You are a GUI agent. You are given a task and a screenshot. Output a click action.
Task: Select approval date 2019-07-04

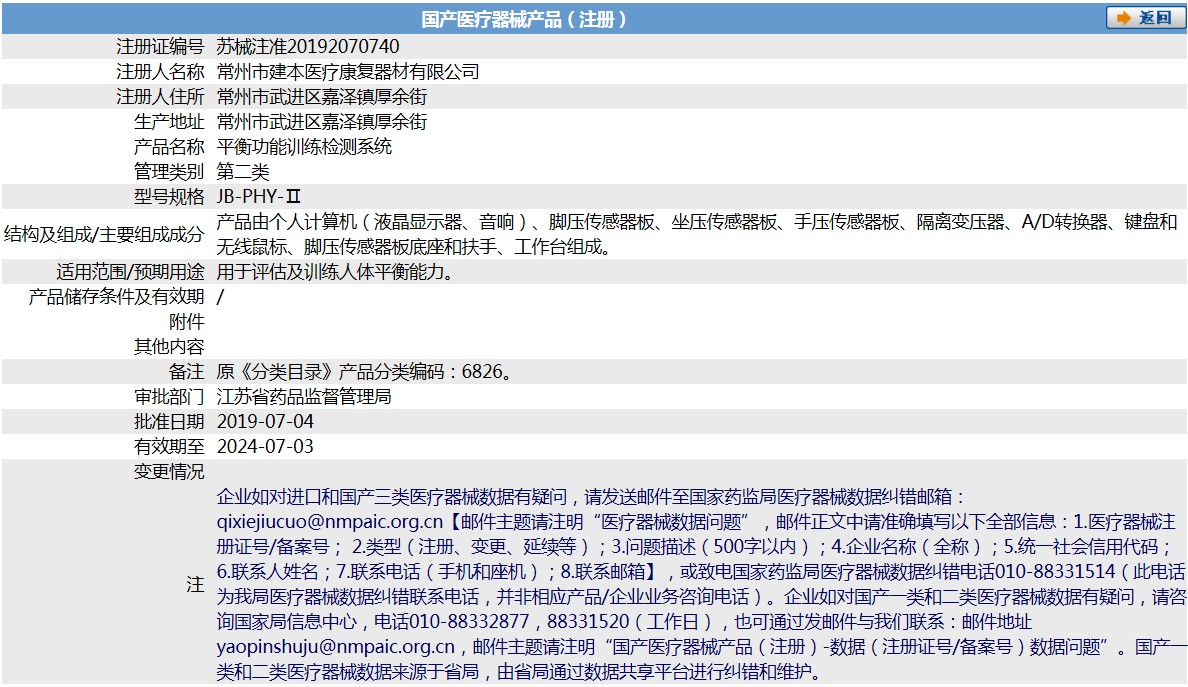(x=265, y=421)
